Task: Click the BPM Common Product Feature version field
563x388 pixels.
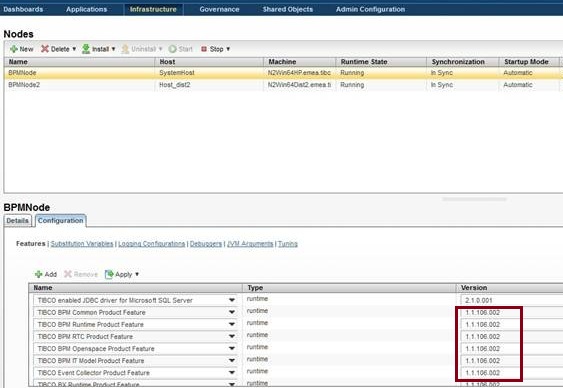Action: coord(512,312)
